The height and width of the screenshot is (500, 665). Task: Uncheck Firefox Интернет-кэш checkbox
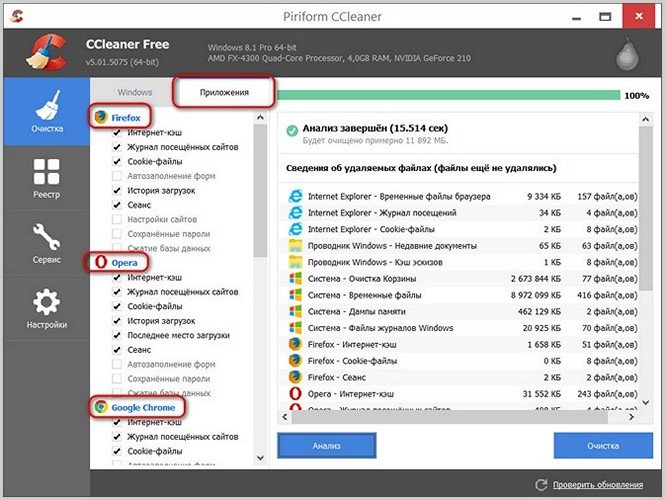(x=119, y=132)
